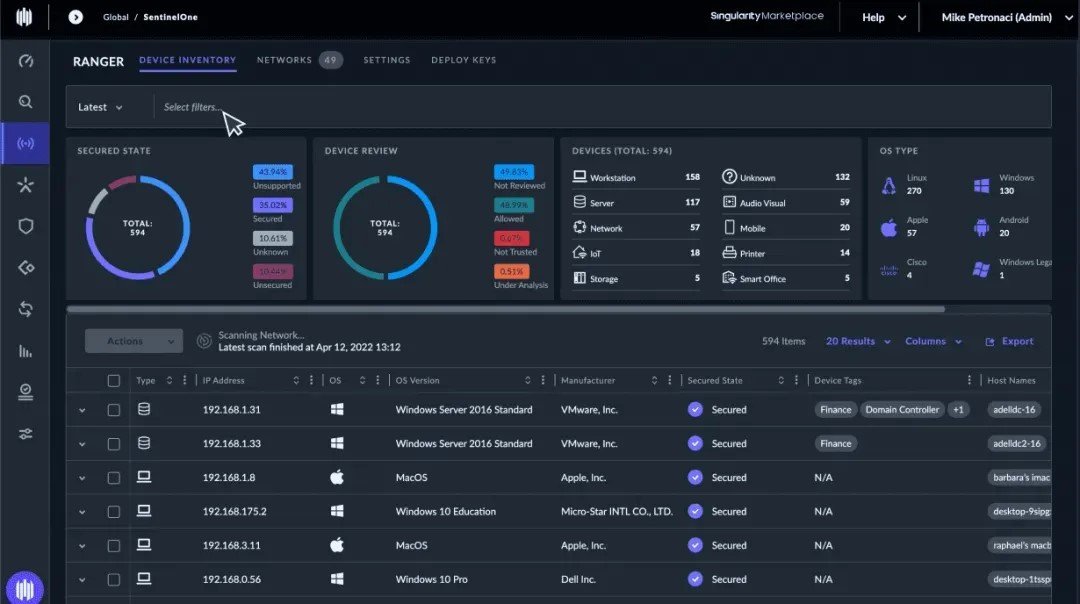Toggle the select-all checkbox in table header

(114, 380)
